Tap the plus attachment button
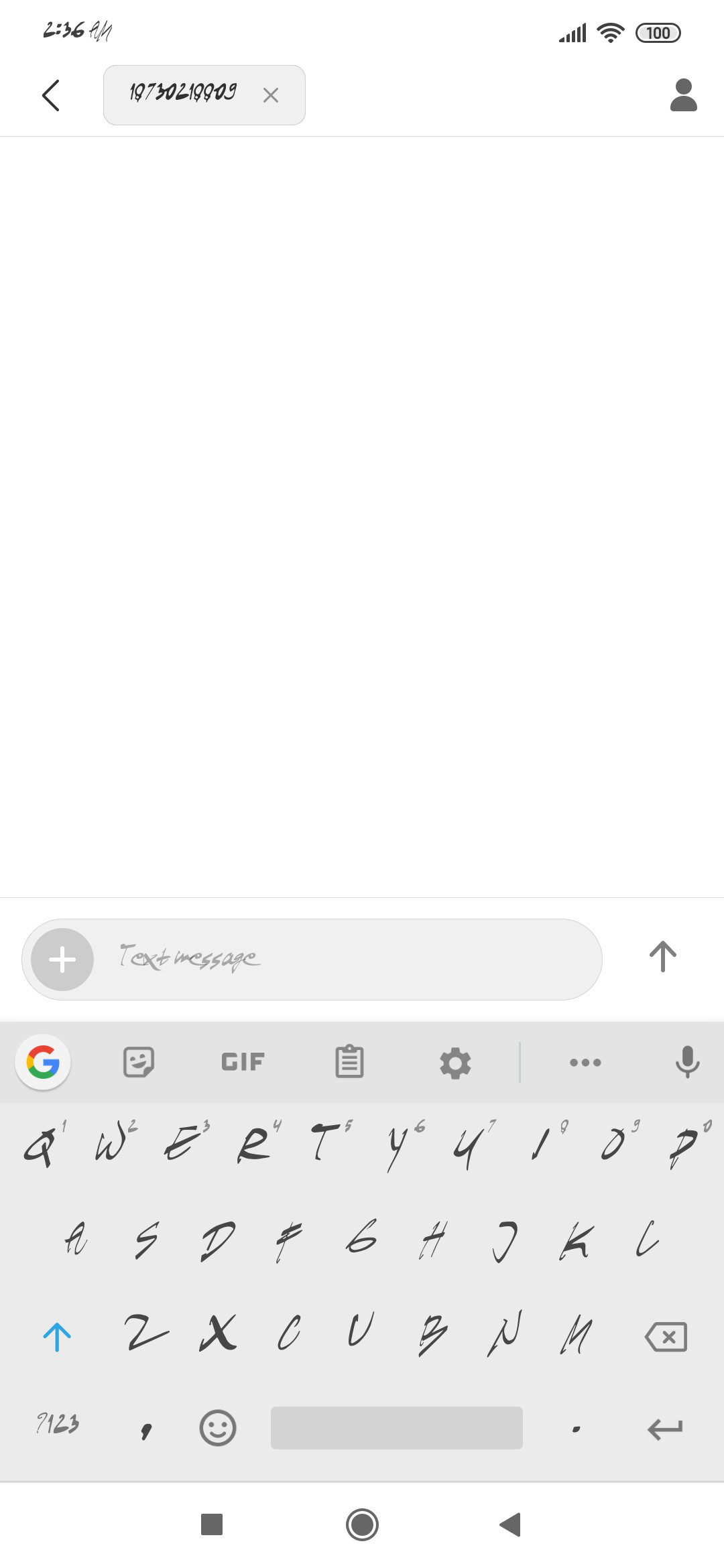Image resolution: width=724 pixels, height=1568 pixels. pyautogui.click(x=62, y=960)
